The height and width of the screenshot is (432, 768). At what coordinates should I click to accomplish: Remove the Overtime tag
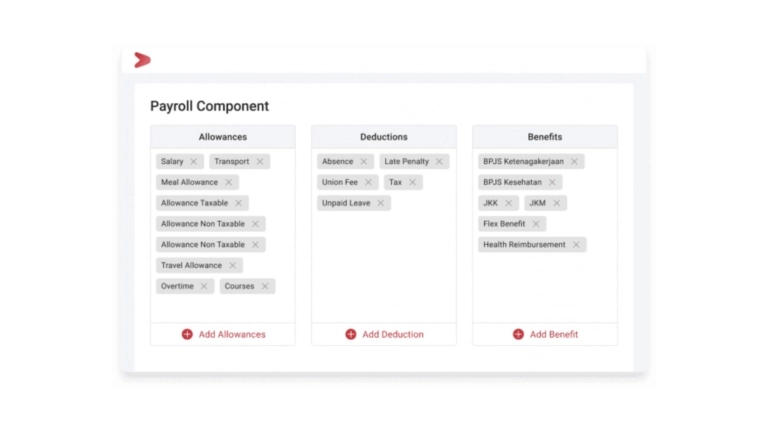204,286
